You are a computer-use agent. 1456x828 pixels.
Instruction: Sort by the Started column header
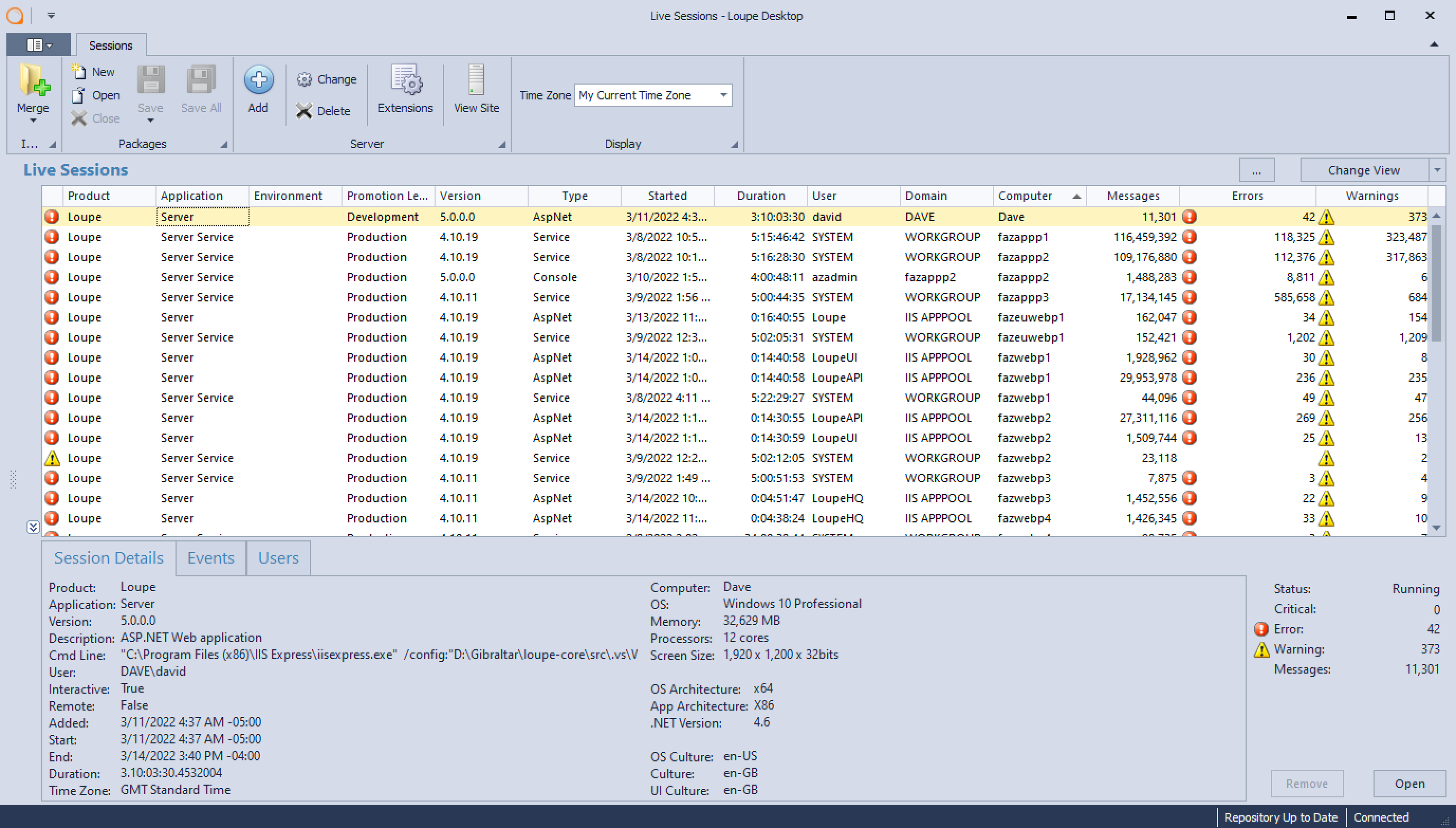point(667,196)
